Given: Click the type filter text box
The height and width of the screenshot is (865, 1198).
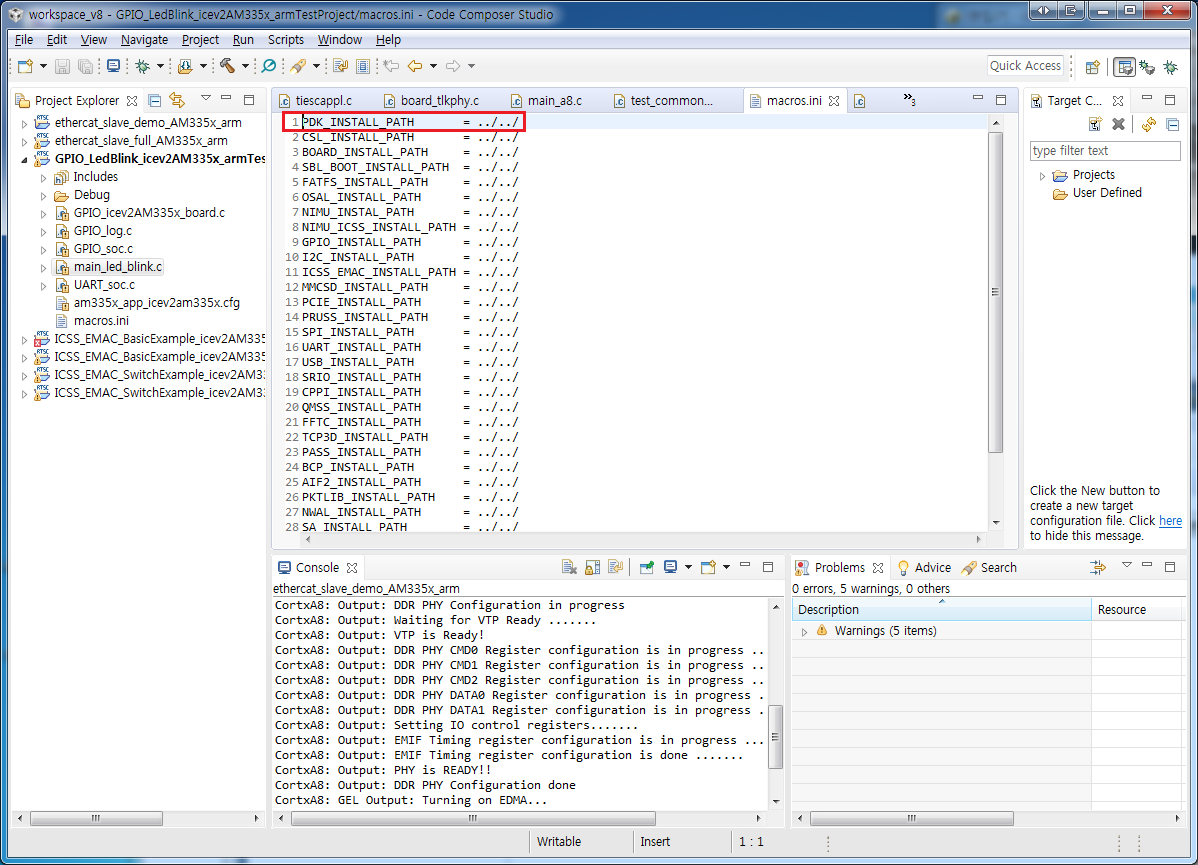Looking at the screenshot, I should [1105, 151].
